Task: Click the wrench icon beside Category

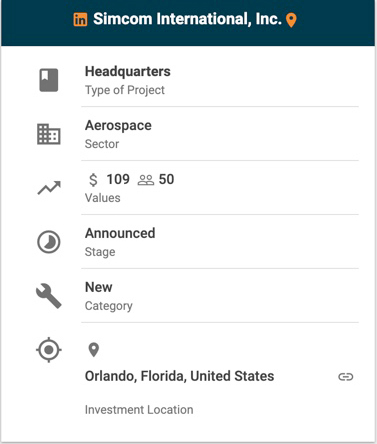Action: click(x=49, y=296)
